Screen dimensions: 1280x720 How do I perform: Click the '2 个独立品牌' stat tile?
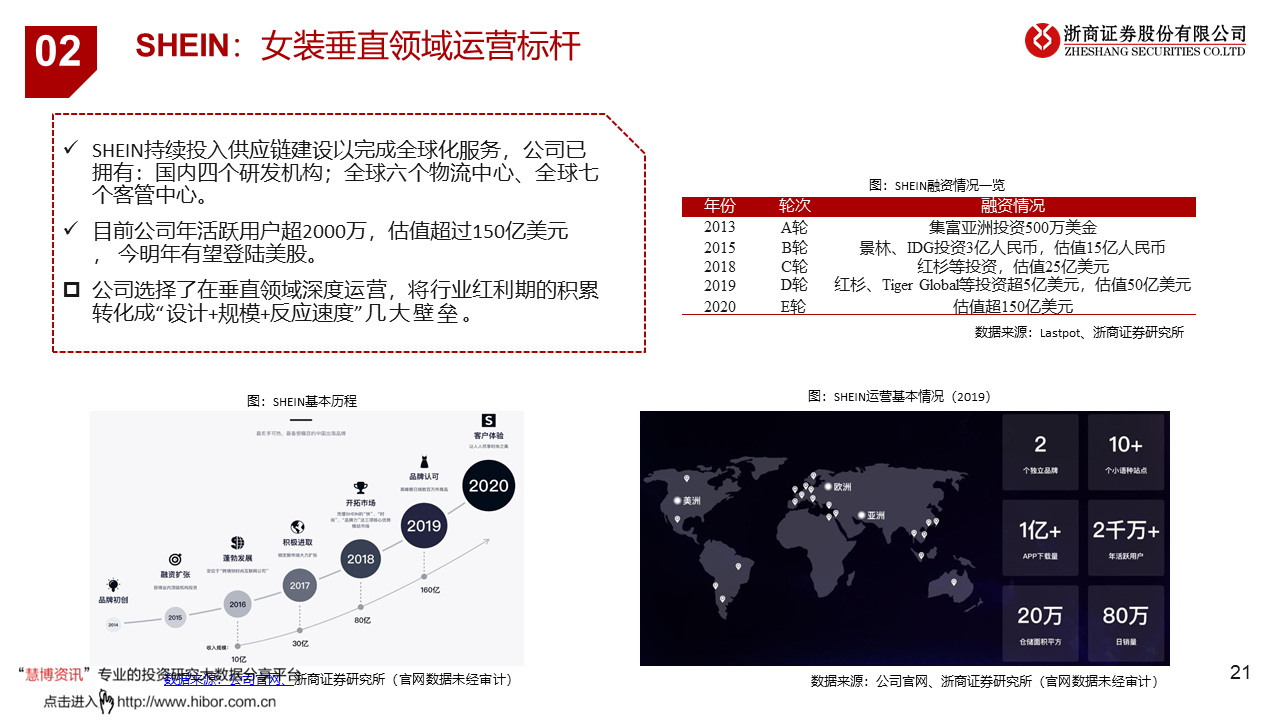click(x=1040, y=452)
